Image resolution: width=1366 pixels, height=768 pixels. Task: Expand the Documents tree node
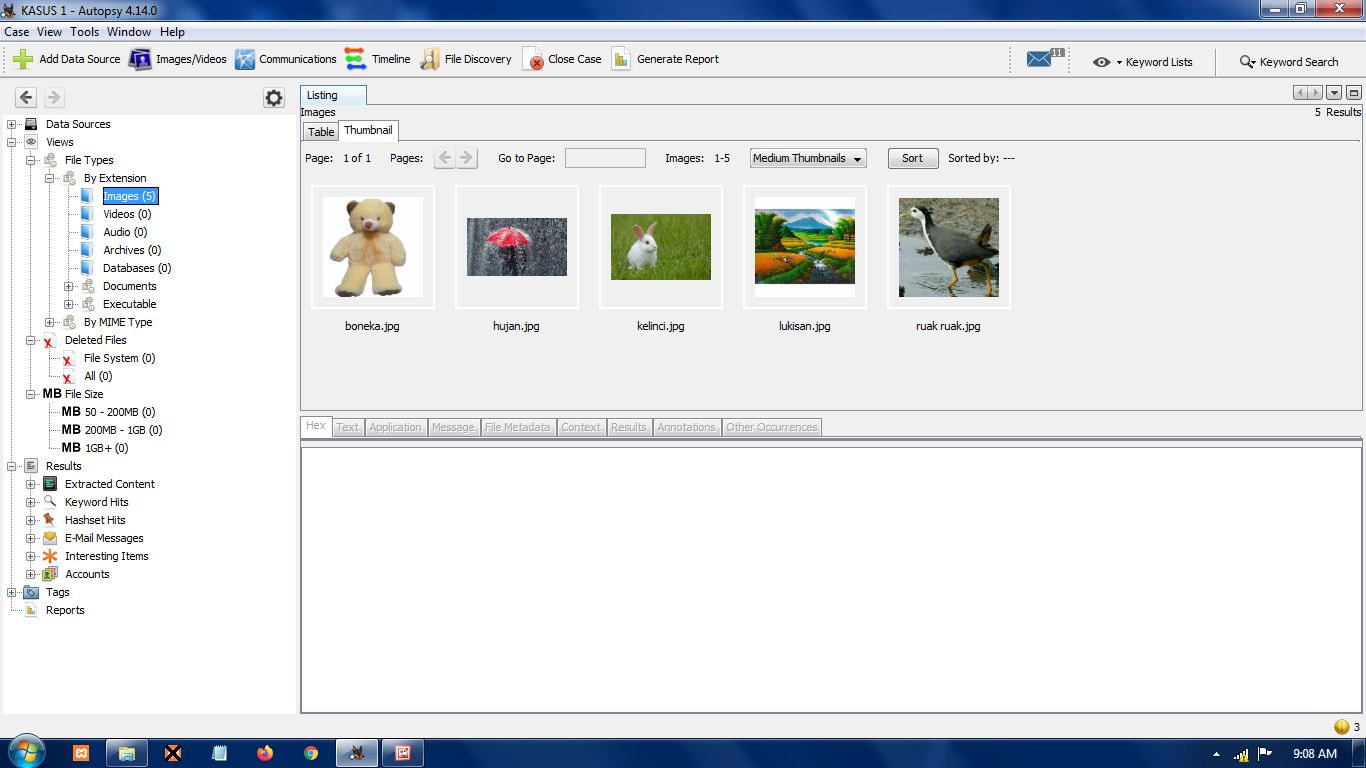(x=69, y=286)
